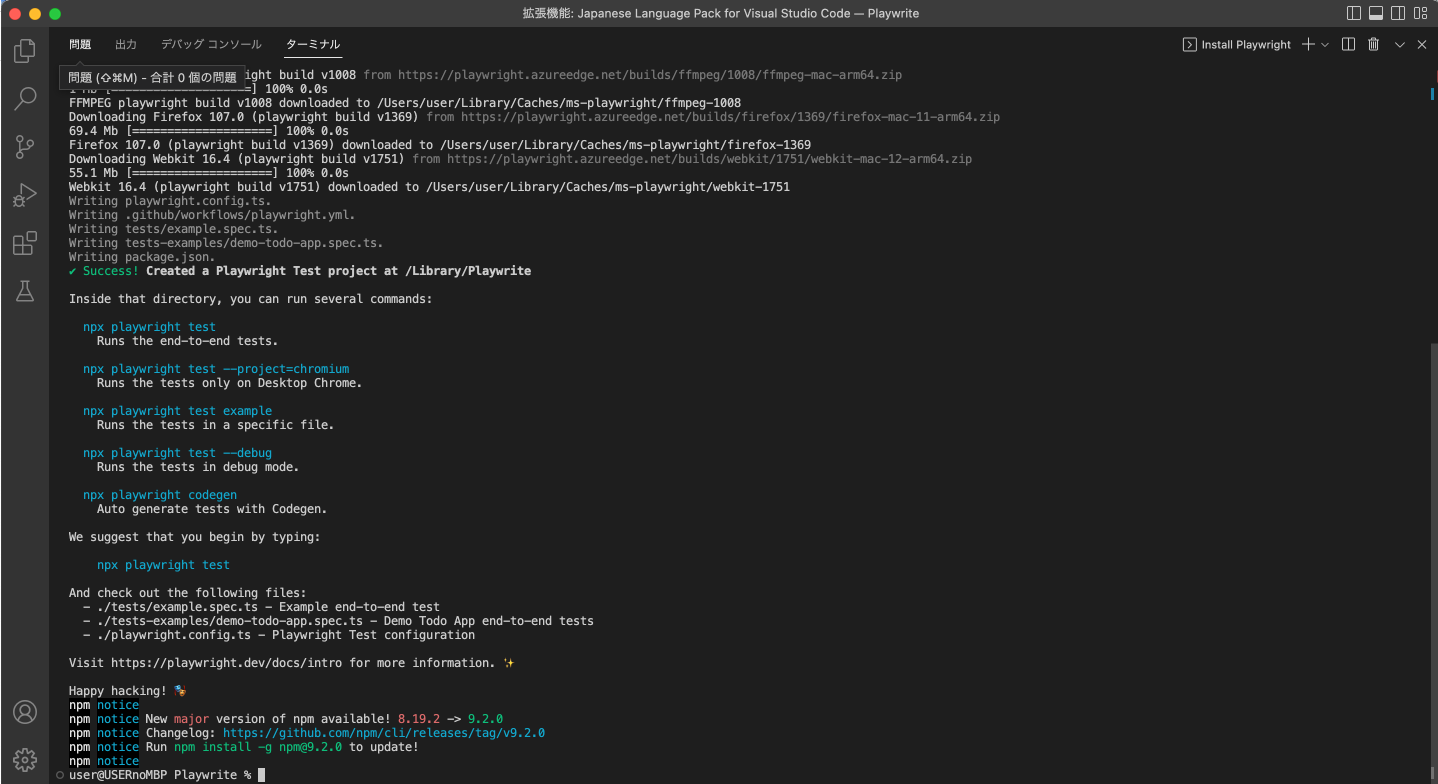Image resolution: width=1438 pixels, height=784 pixels.
Task: Click 'npx playwright test example' command
Action: (177, 411)
